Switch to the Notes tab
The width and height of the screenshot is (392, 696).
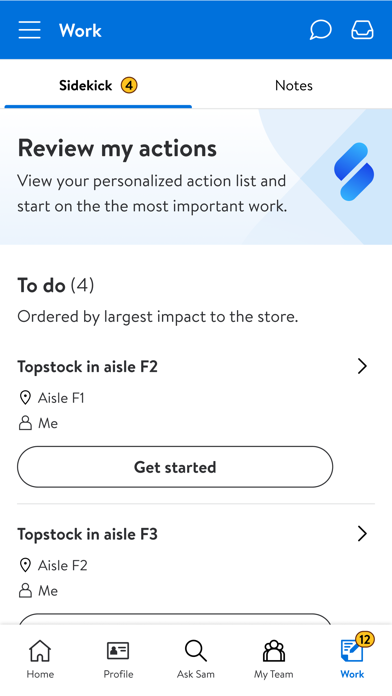(x=293, y=85)
